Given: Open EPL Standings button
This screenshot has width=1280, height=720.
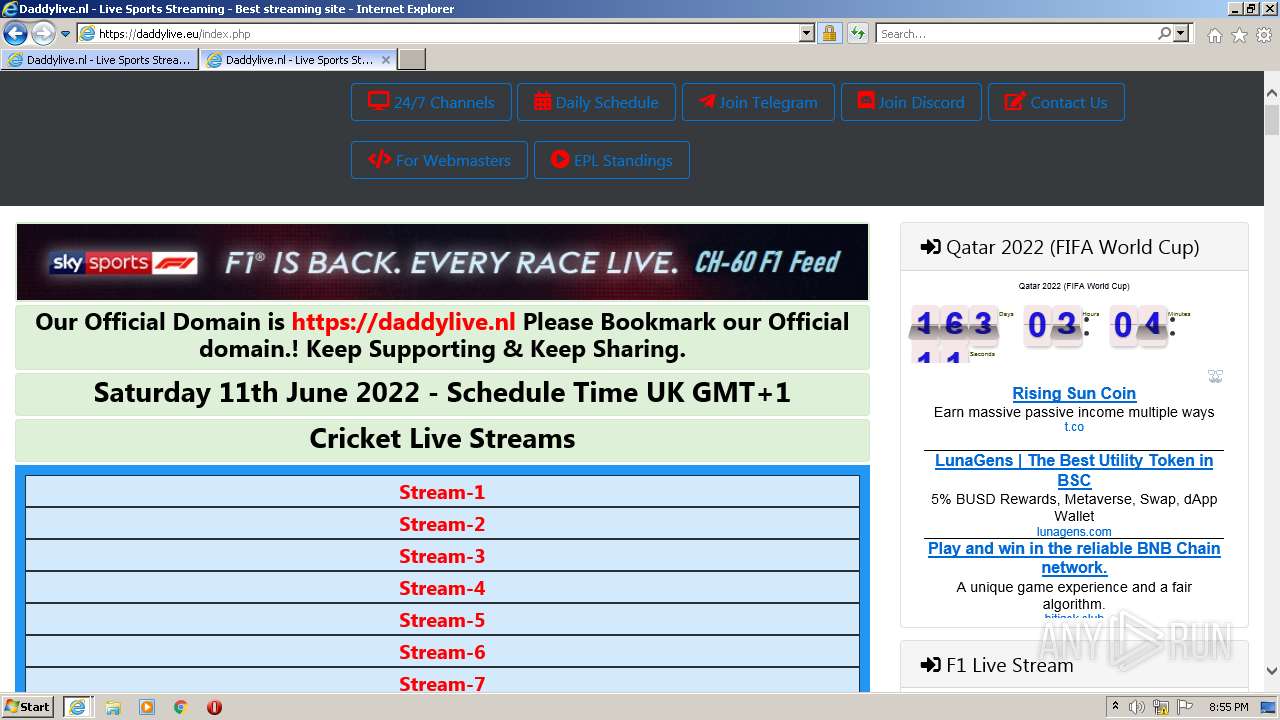Looking at the screenshot, I should coord(612,160).
